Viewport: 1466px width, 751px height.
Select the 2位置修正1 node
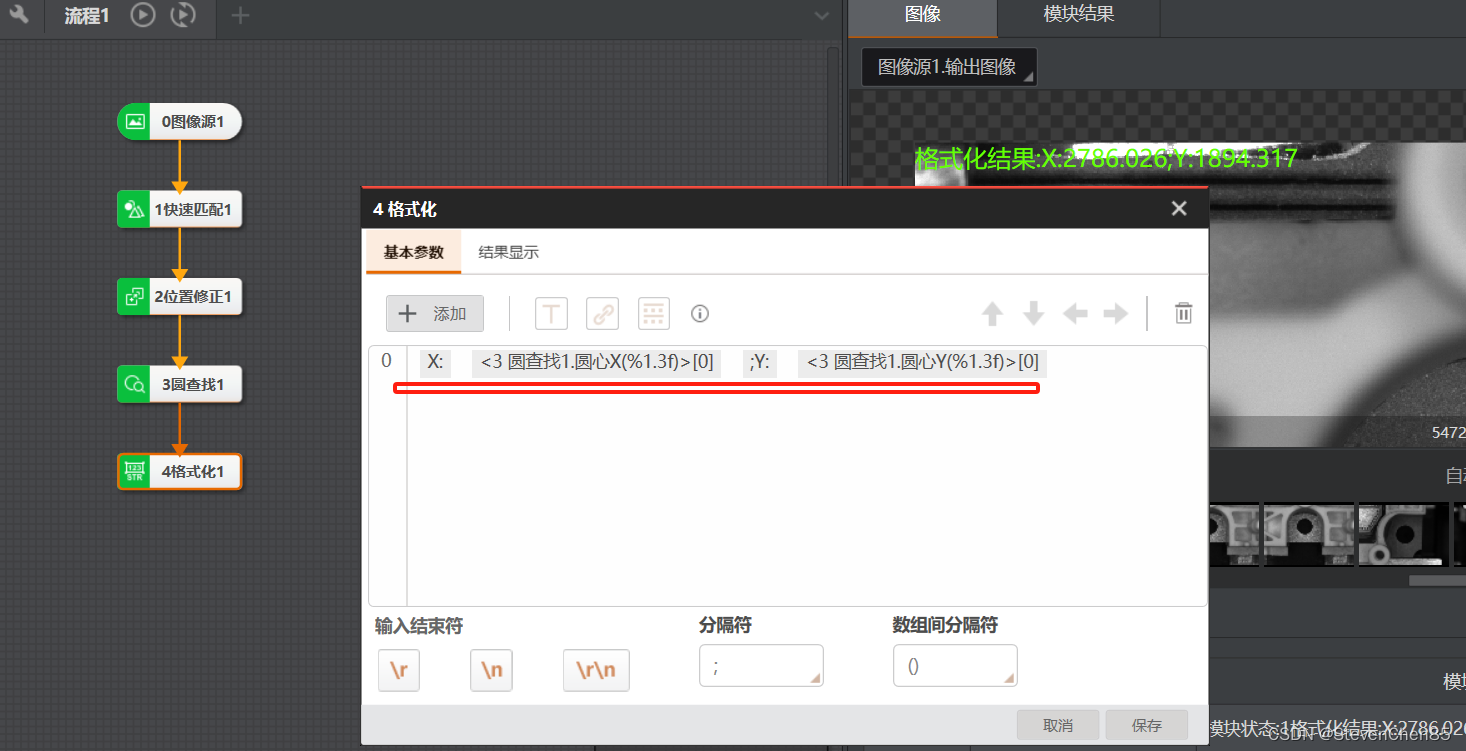(180, 296)
